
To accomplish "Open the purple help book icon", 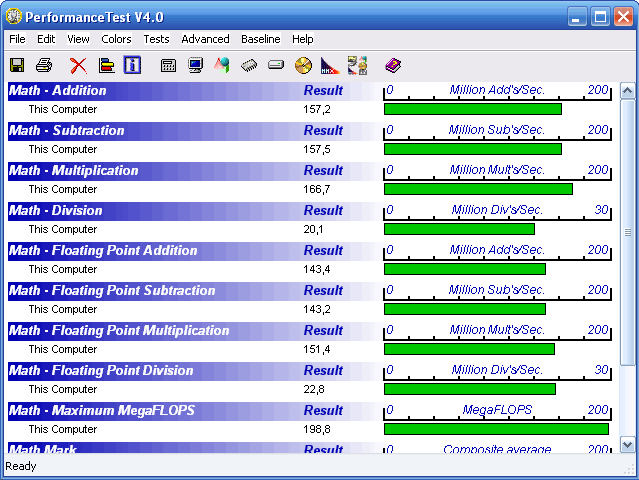I will (x=393, y=65).
